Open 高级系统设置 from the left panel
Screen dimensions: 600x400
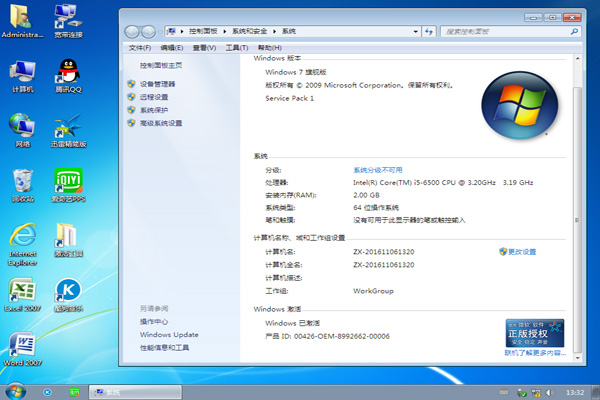161,123
